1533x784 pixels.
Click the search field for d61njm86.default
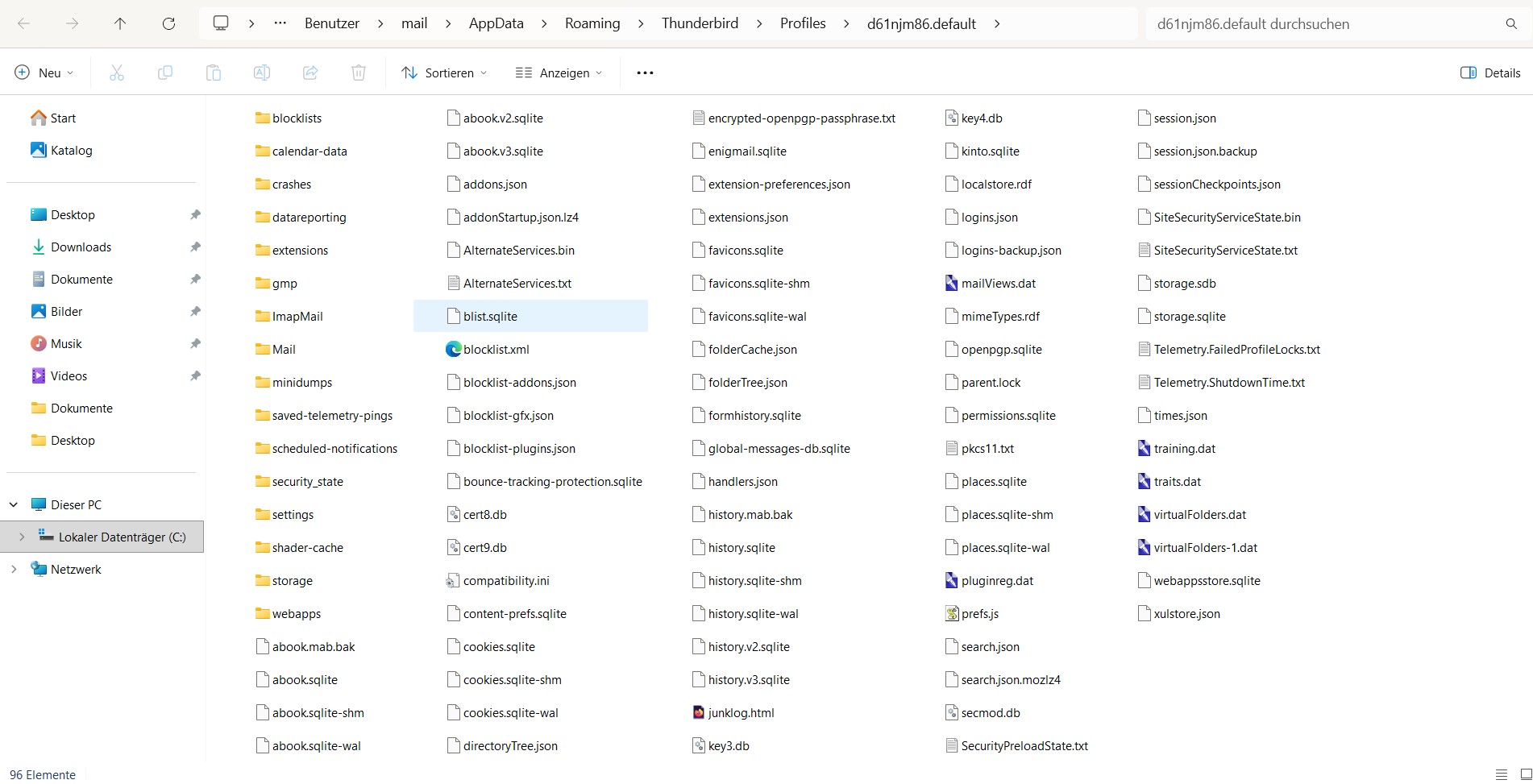coord(1322,23)
